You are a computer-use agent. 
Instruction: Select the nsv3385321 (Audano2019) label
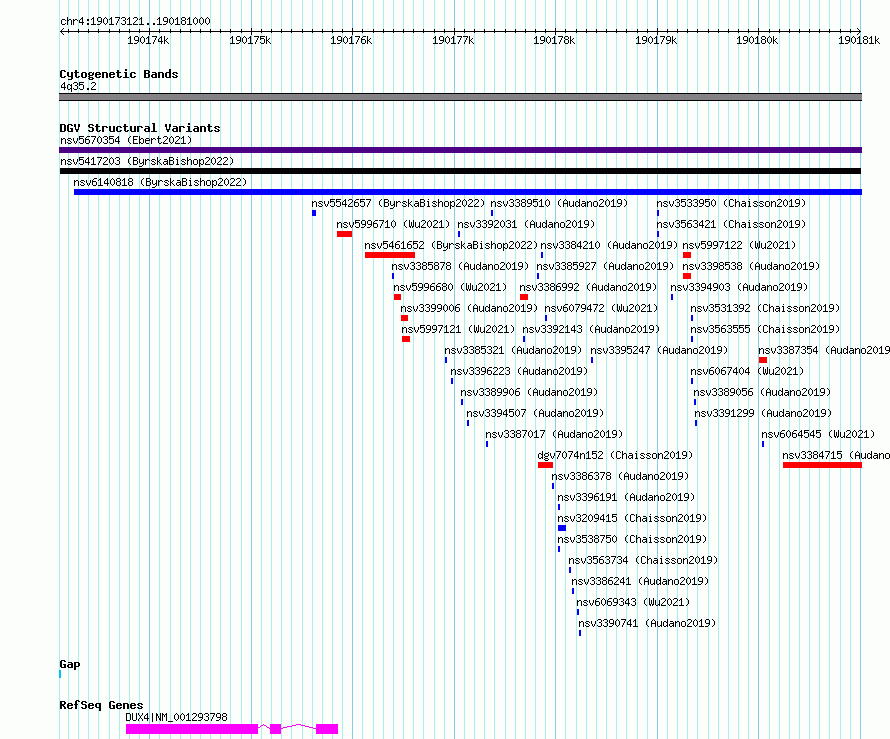[513, 350]
